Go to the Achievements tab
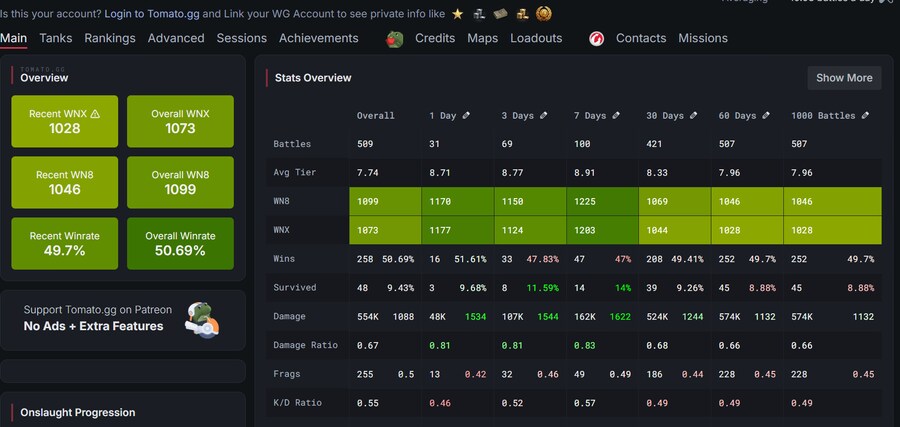This screenshot has width=900, height=427. click(318, 38)
